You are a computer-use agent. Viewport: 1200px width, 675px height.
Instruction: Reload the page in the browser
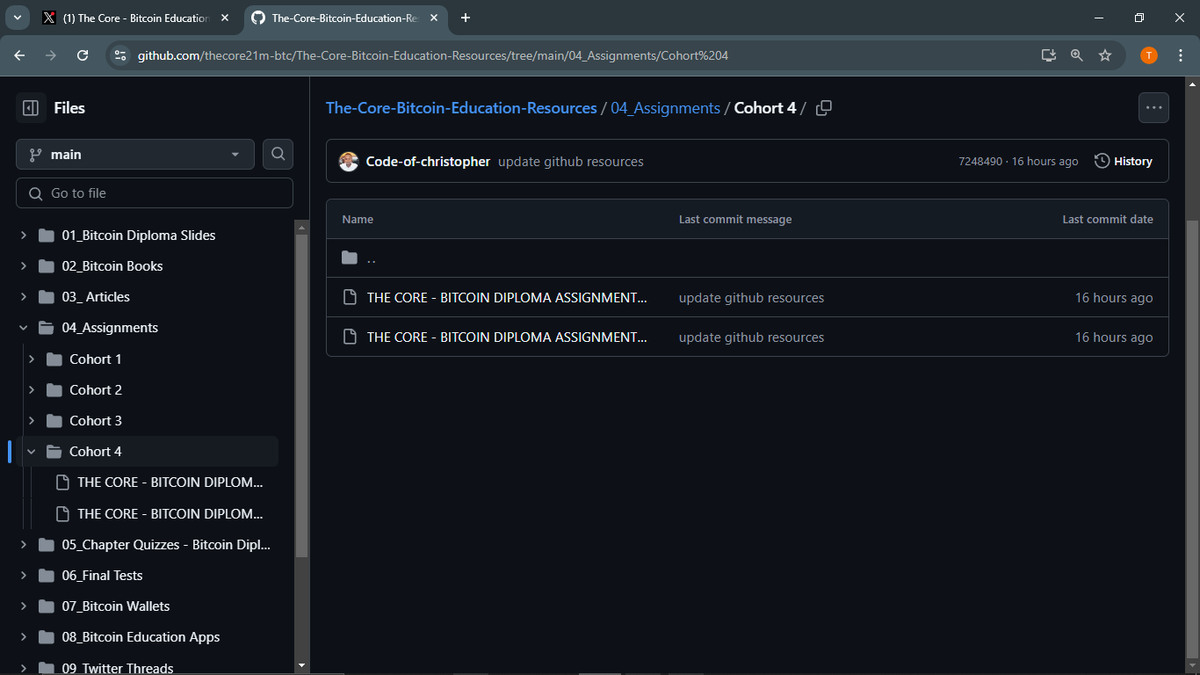point(83,55)
